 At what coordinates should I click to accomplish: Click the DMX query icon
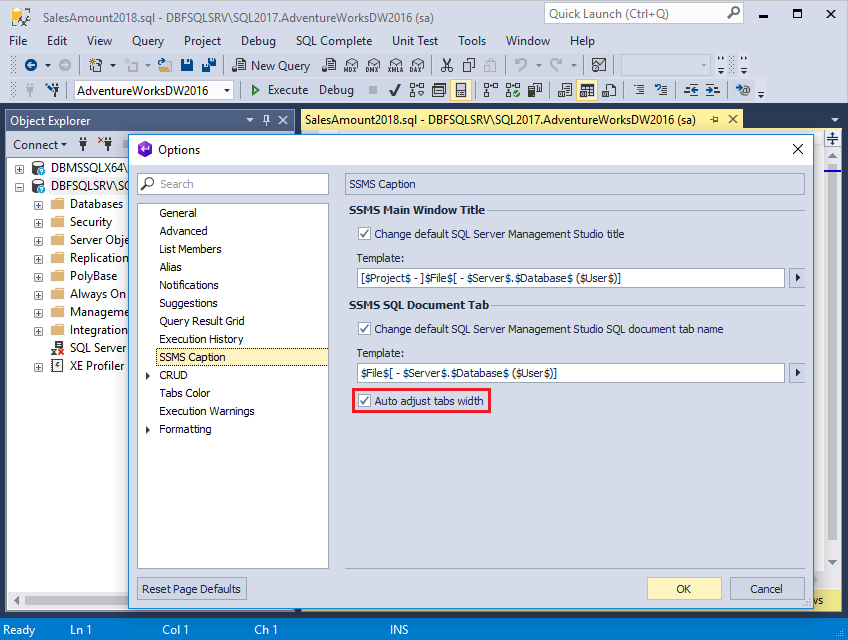[373, 65]
